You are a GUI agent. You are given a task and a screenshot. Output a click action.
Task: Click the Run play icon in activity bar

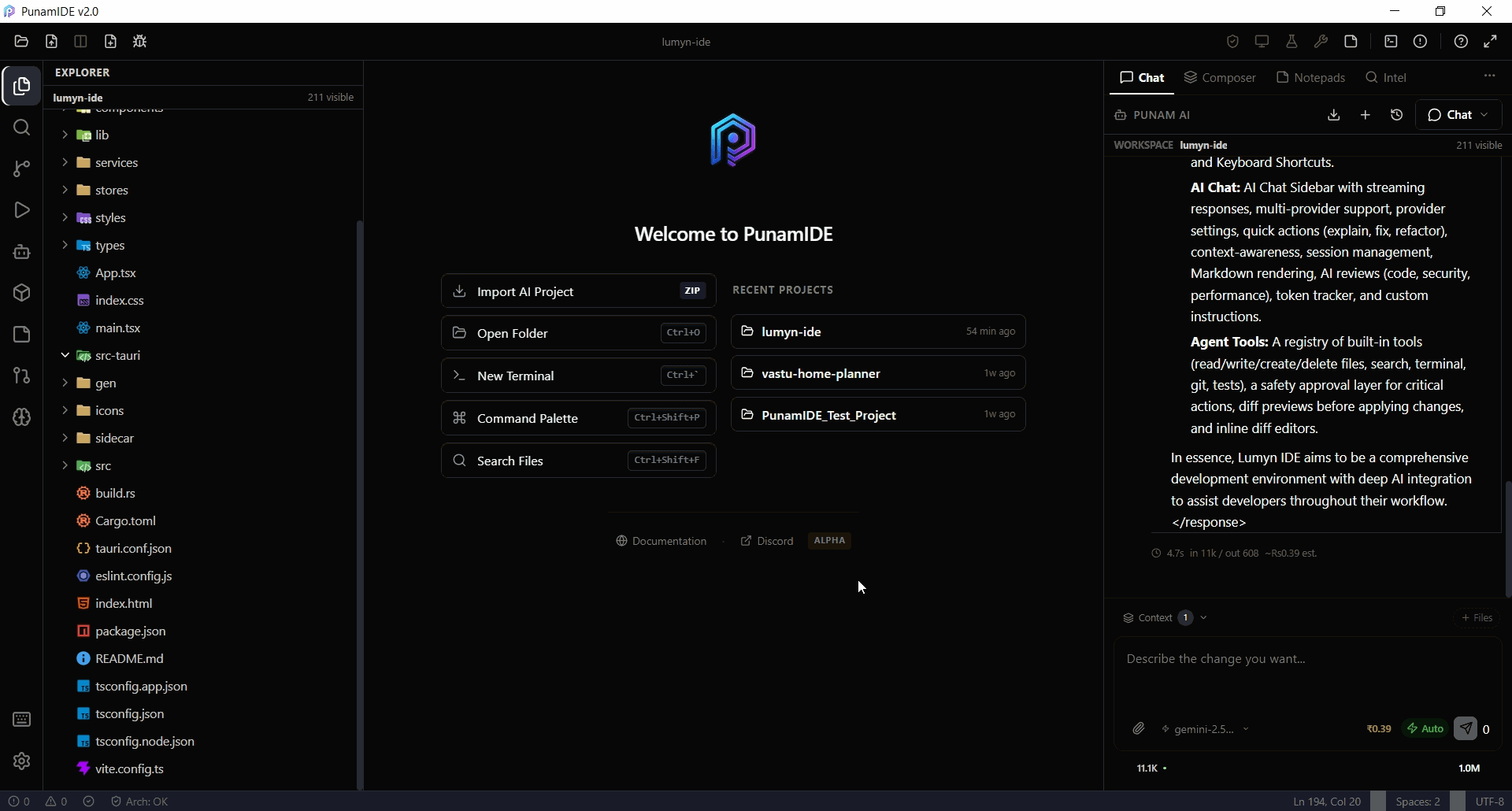pyautogui.click(x=22, y=210)
